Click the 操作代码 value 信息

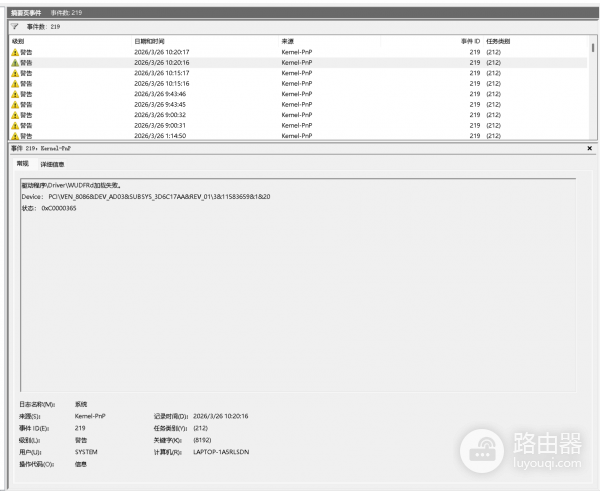tap(81, 464)
